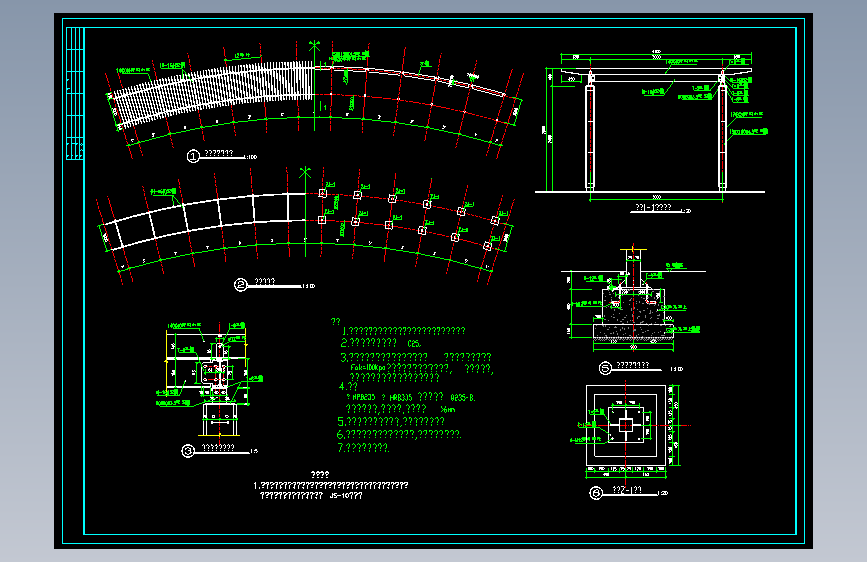Select the "JS-10" reference text
The image size is (867, 562).
point(338,496)
